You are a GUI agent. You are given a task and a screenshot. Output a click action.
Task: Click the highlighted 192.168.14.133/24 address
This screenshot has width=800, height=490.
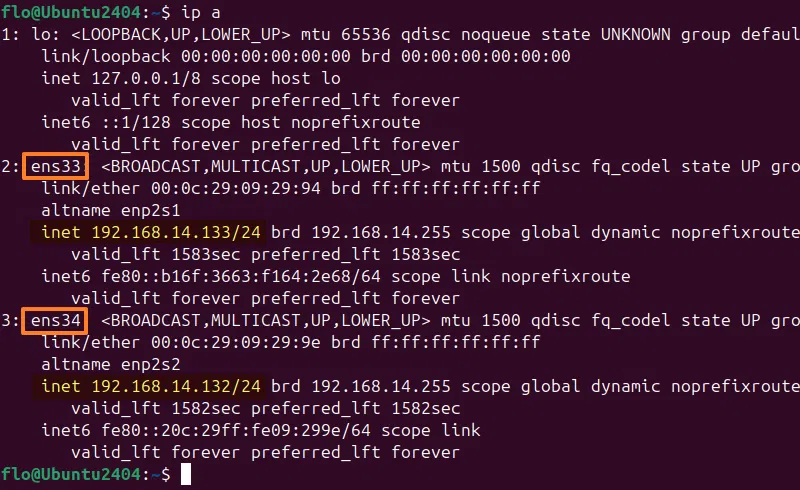(x=176, y=232)
